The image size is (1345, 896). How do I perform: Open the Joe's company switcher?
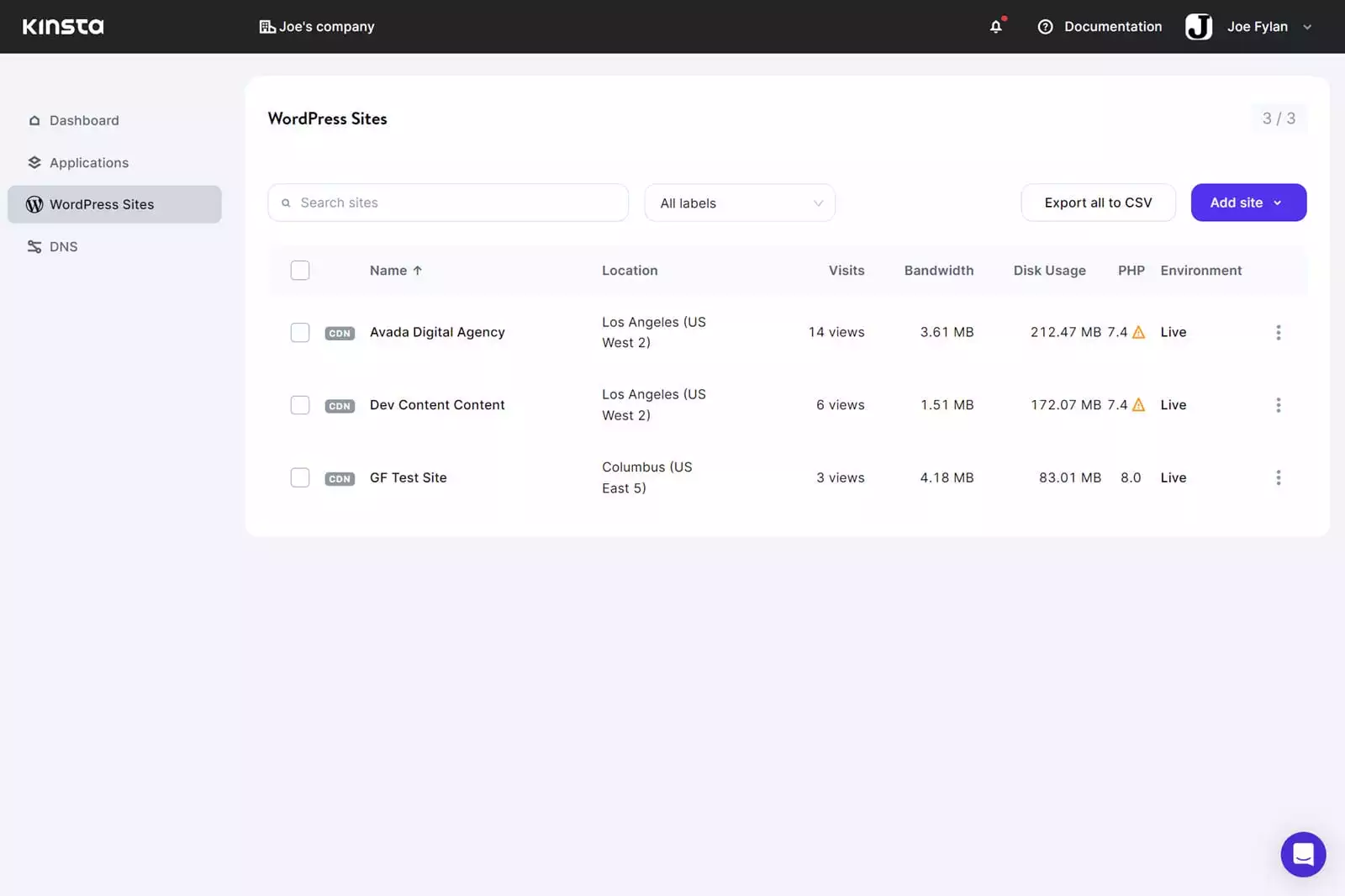317,27
